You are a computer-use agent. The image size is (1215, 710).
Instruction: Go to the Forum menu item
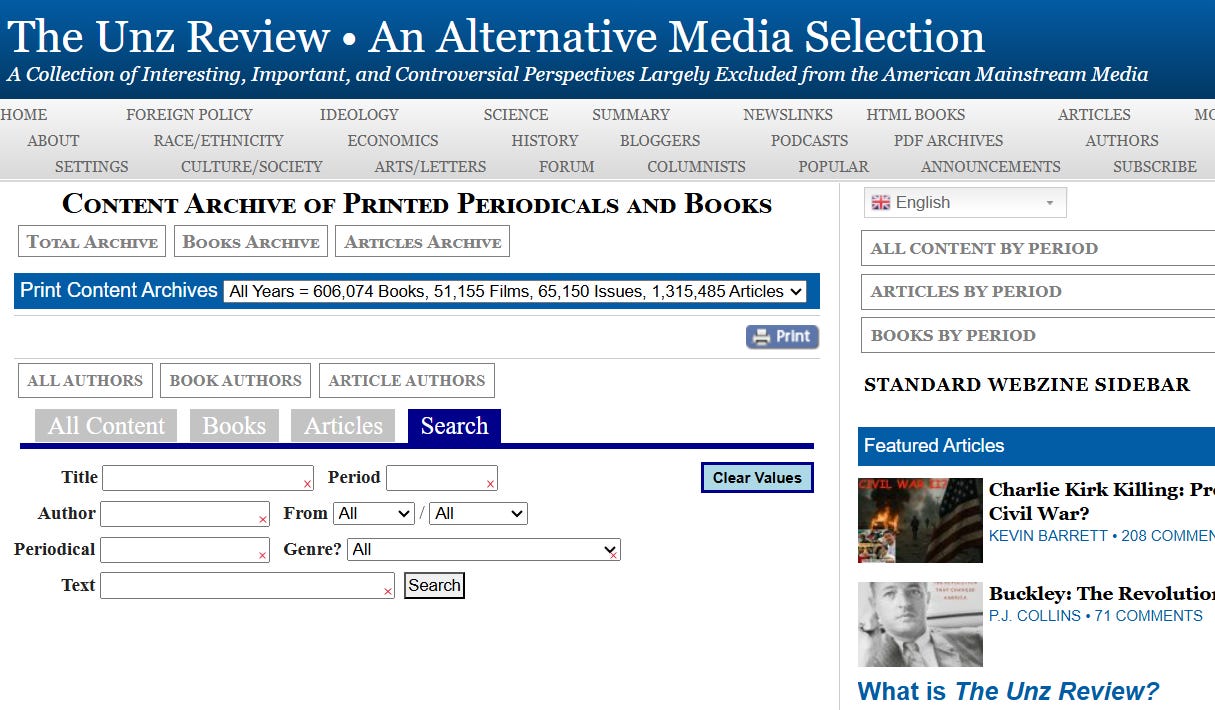(567, 167)
